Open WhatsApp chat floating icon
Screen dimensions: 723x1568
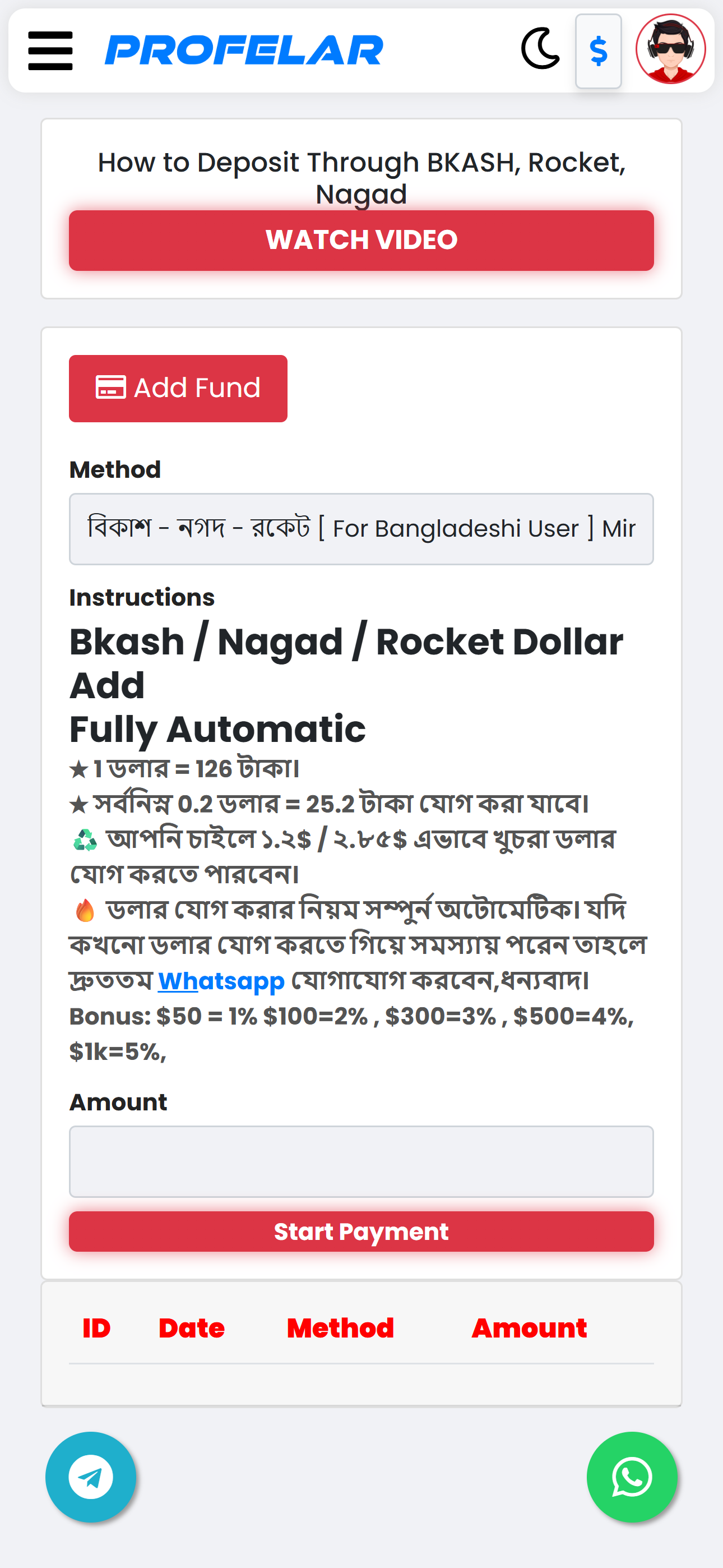coord(632,1477)
